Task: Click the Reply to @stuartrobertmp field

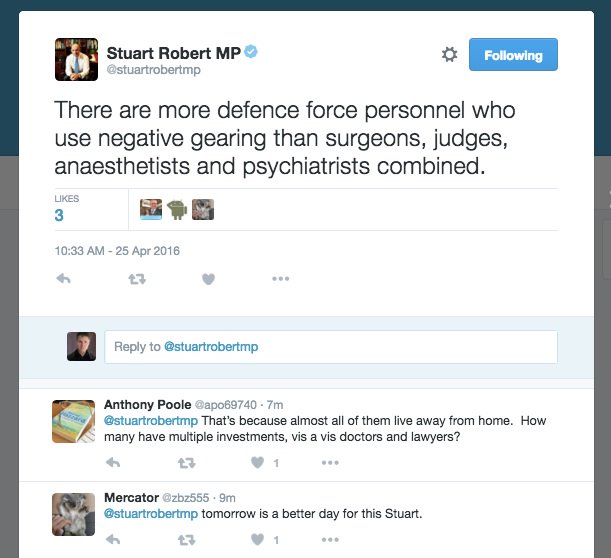Action: point(331,347)
